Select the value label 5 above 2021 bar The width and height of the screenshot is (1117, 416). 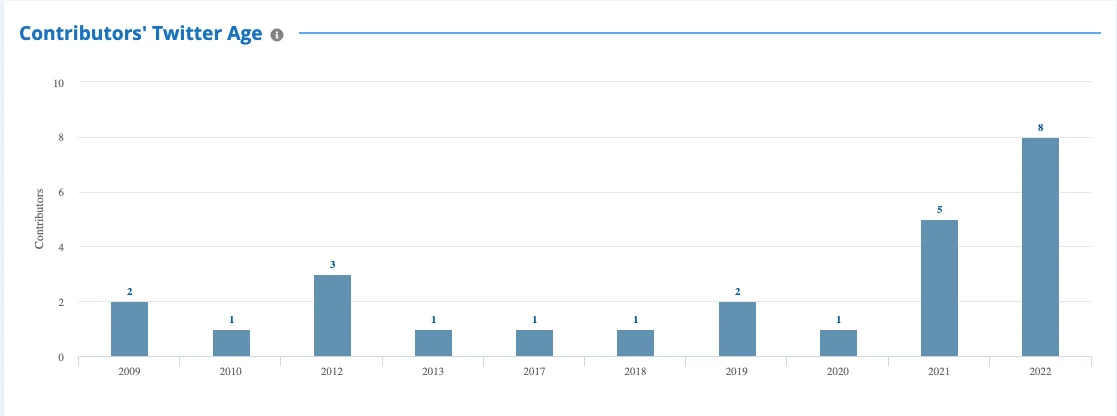[x=939, y=210]
